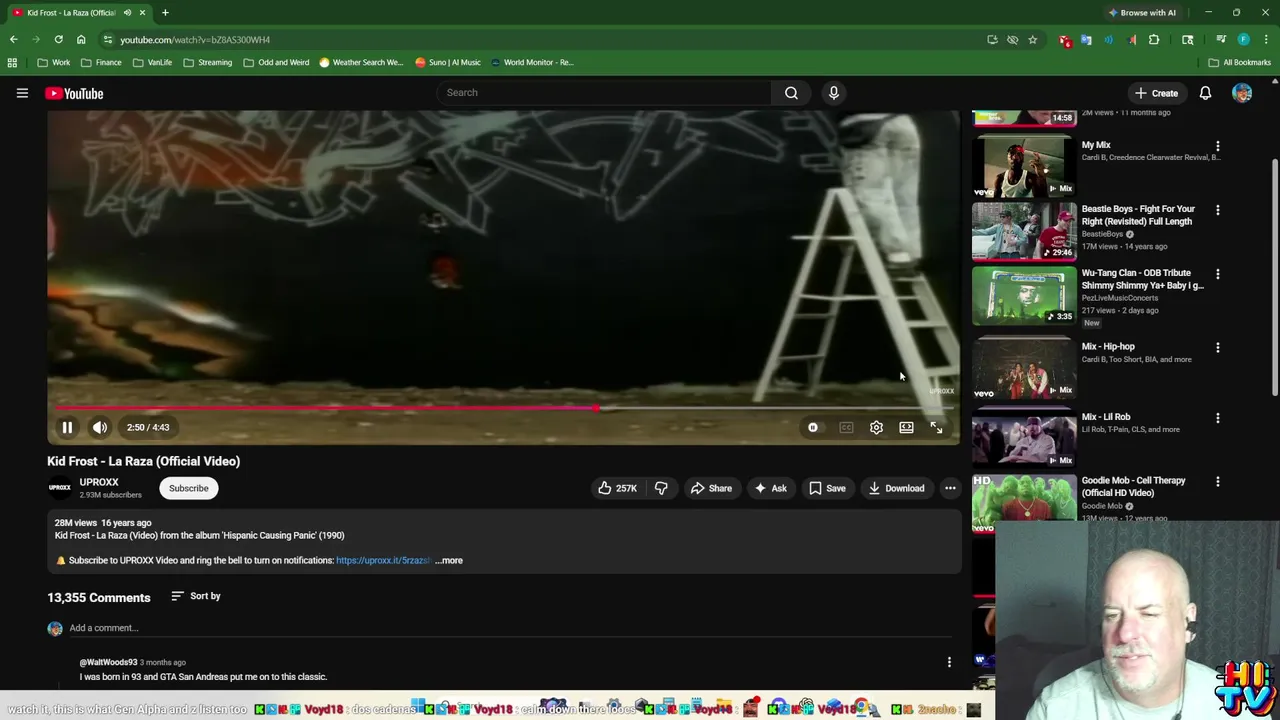
Task: Go to the YouTube home logo
Action: 74,93
